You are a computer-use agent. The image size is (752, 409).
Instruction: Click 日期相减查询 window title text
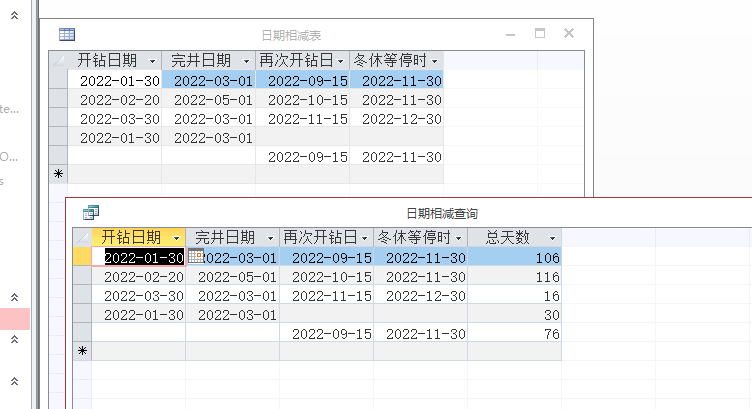click(442, 213)
